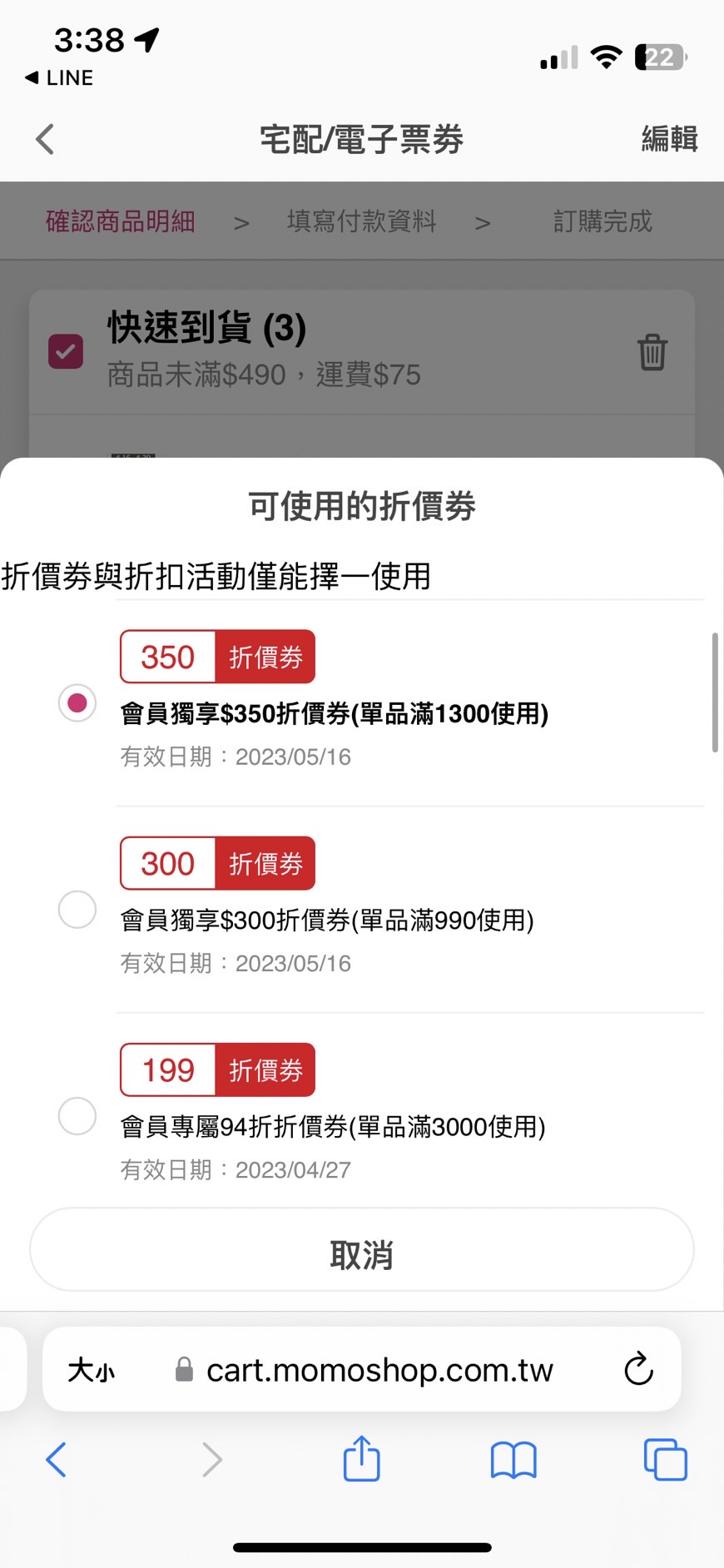Viewport: 724px width, 1568px height.
Task: Choose the 199 coupon radio button
Action: point(77,1115)
